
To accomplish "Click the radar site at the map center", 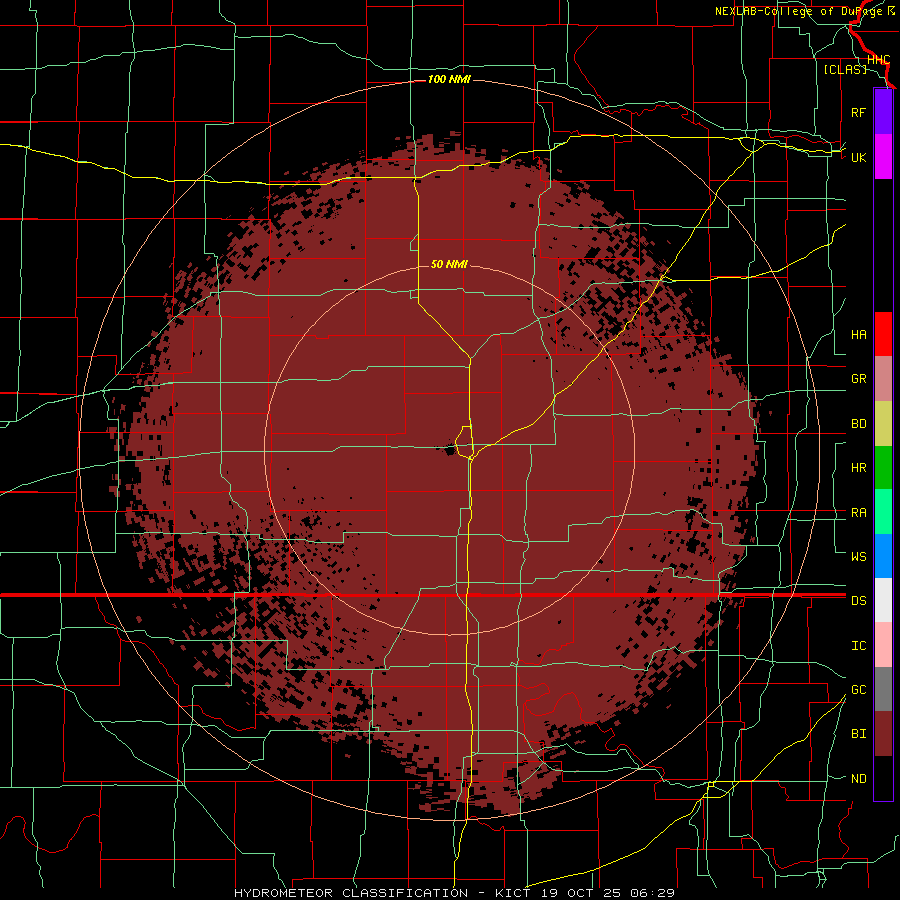I will pyautogui.click(x=450, y=450).
